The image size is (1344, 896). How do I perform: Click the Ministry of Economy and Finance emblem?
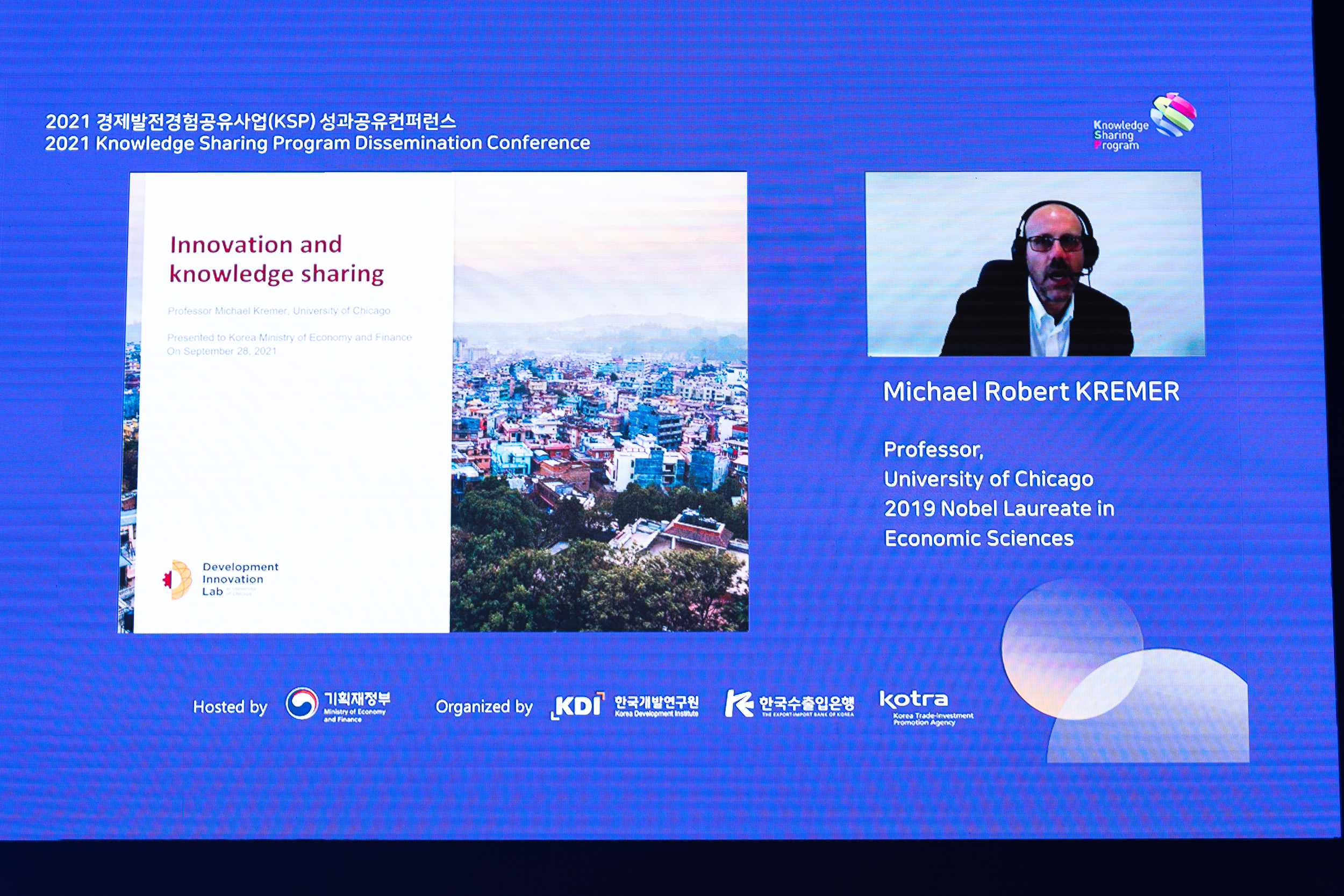(x=302, y=704)
